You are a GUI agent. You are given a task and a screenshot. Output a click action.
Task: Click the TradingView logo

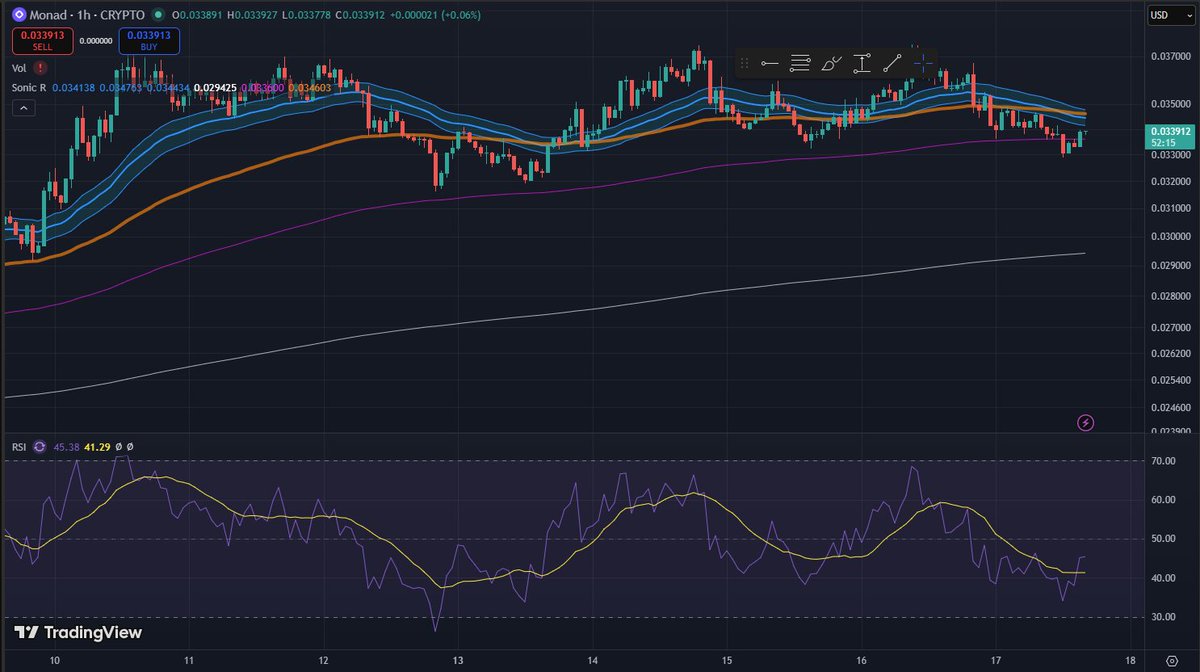pos(78,632)
